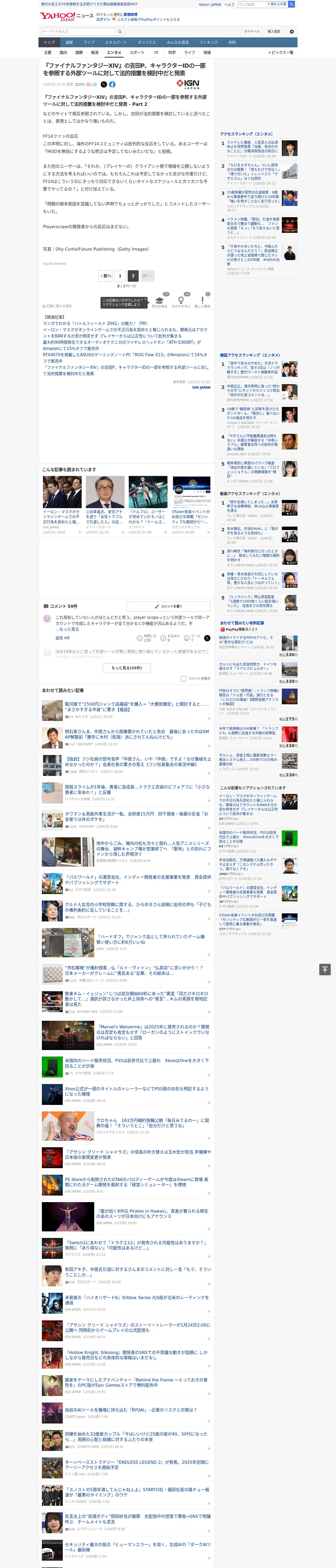Viewport: 336px width, 1568px height.
Task: Click the keyword search input field
Action: 79,31
